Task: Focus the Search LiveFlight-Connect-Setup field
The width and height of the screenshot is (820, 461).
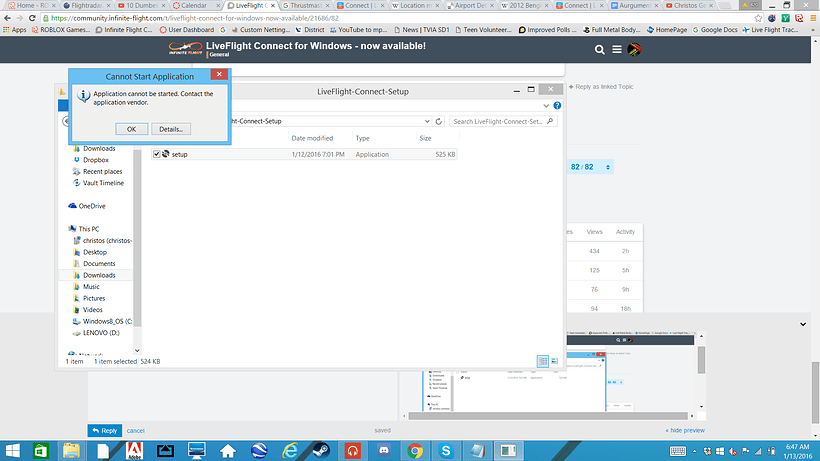Action: (x=503, y=121)
